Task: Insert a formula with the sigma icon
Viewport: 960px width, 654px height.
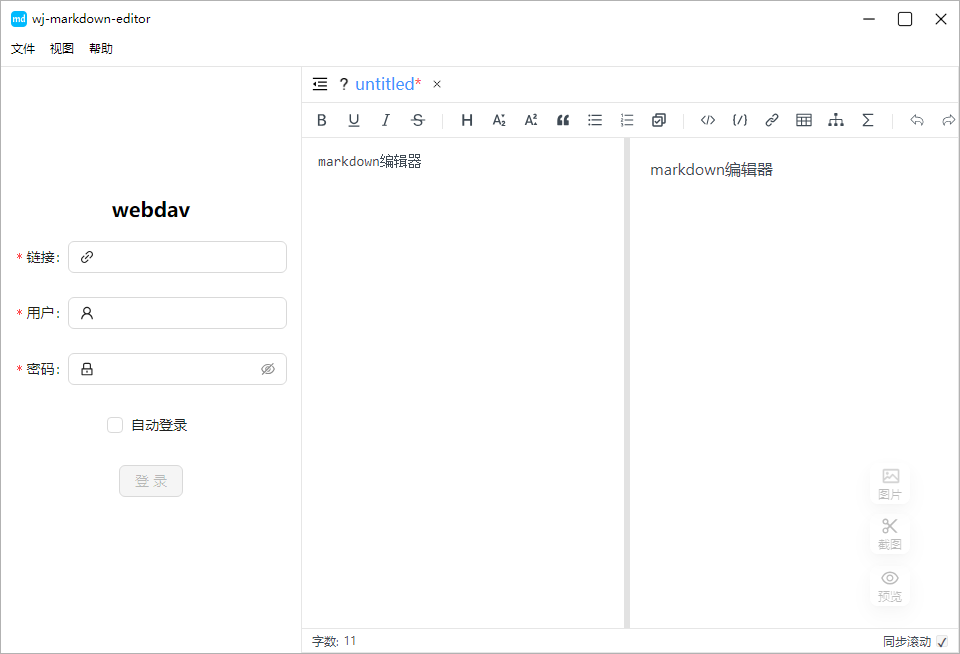Action: [x=867, y=120]
